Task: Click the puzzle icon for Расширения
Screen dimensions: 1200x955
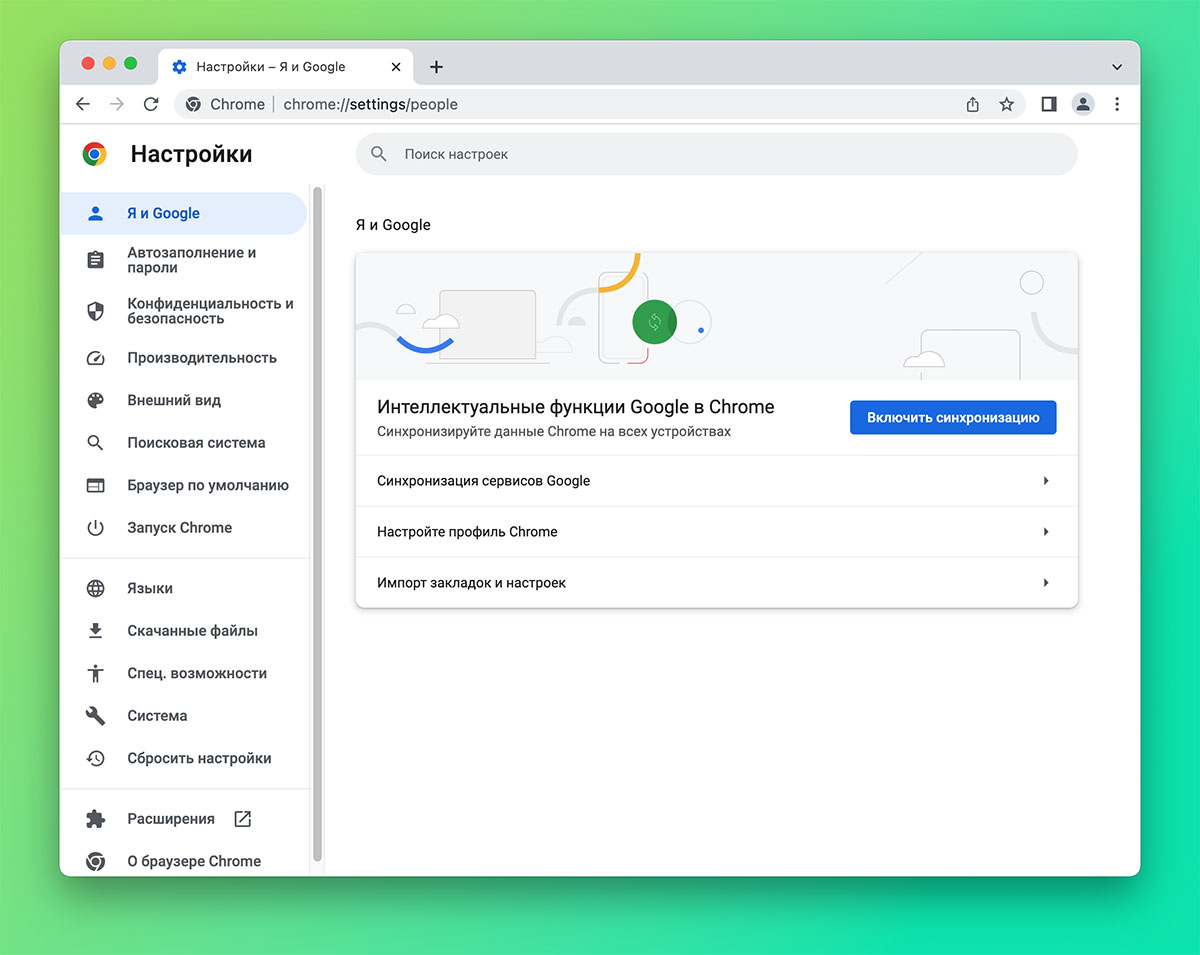Action: tap(95, 819)
